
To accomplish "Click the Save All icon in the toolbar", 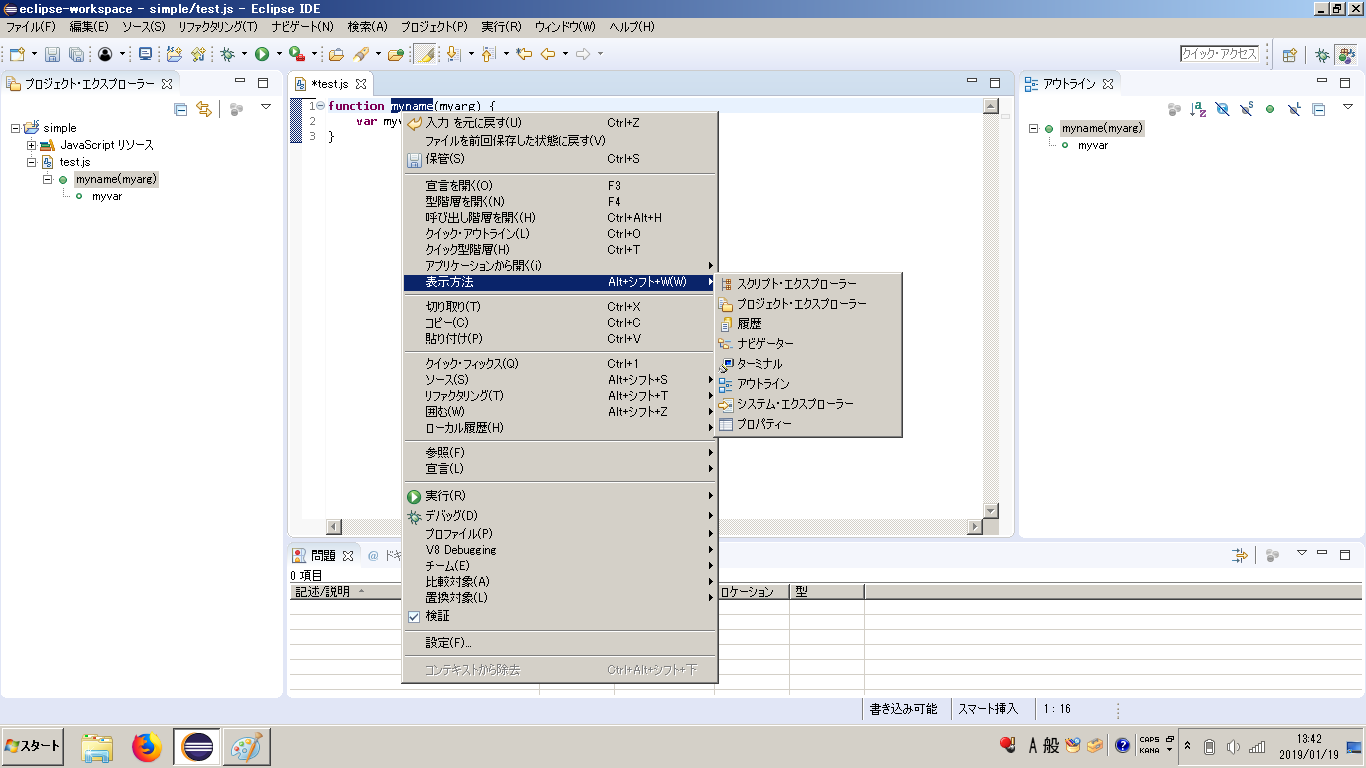I will point(77,55).
